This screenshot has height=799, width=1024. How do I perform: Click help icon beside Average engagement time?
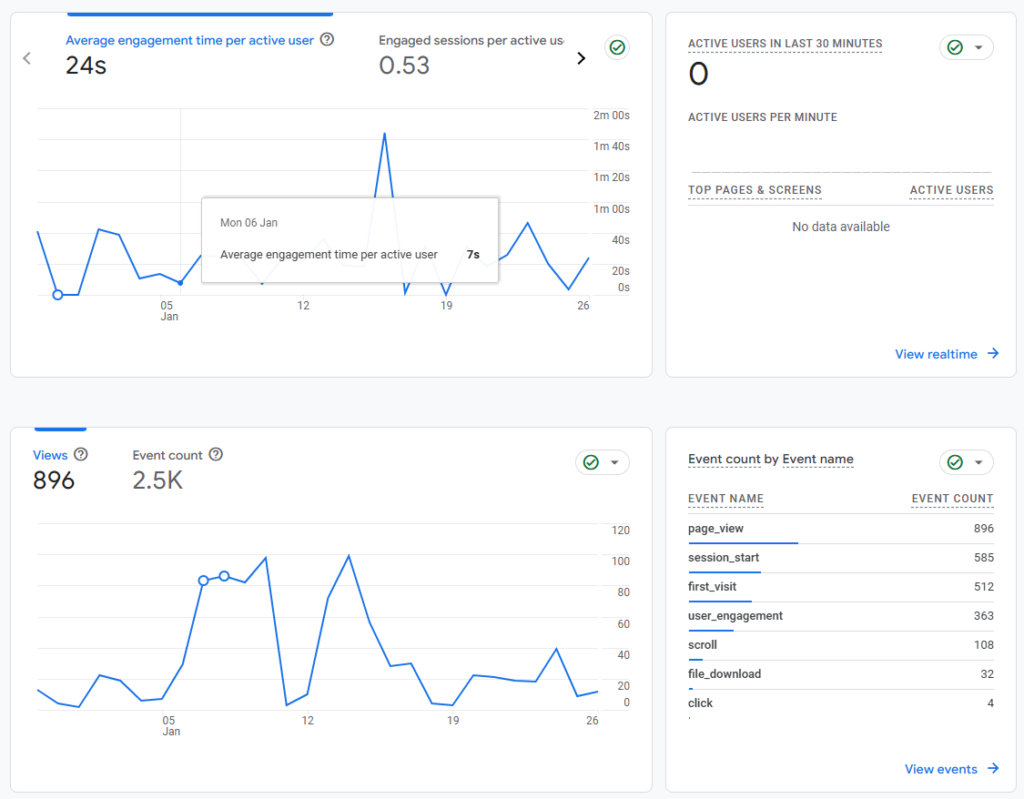[x=327, y=40]
